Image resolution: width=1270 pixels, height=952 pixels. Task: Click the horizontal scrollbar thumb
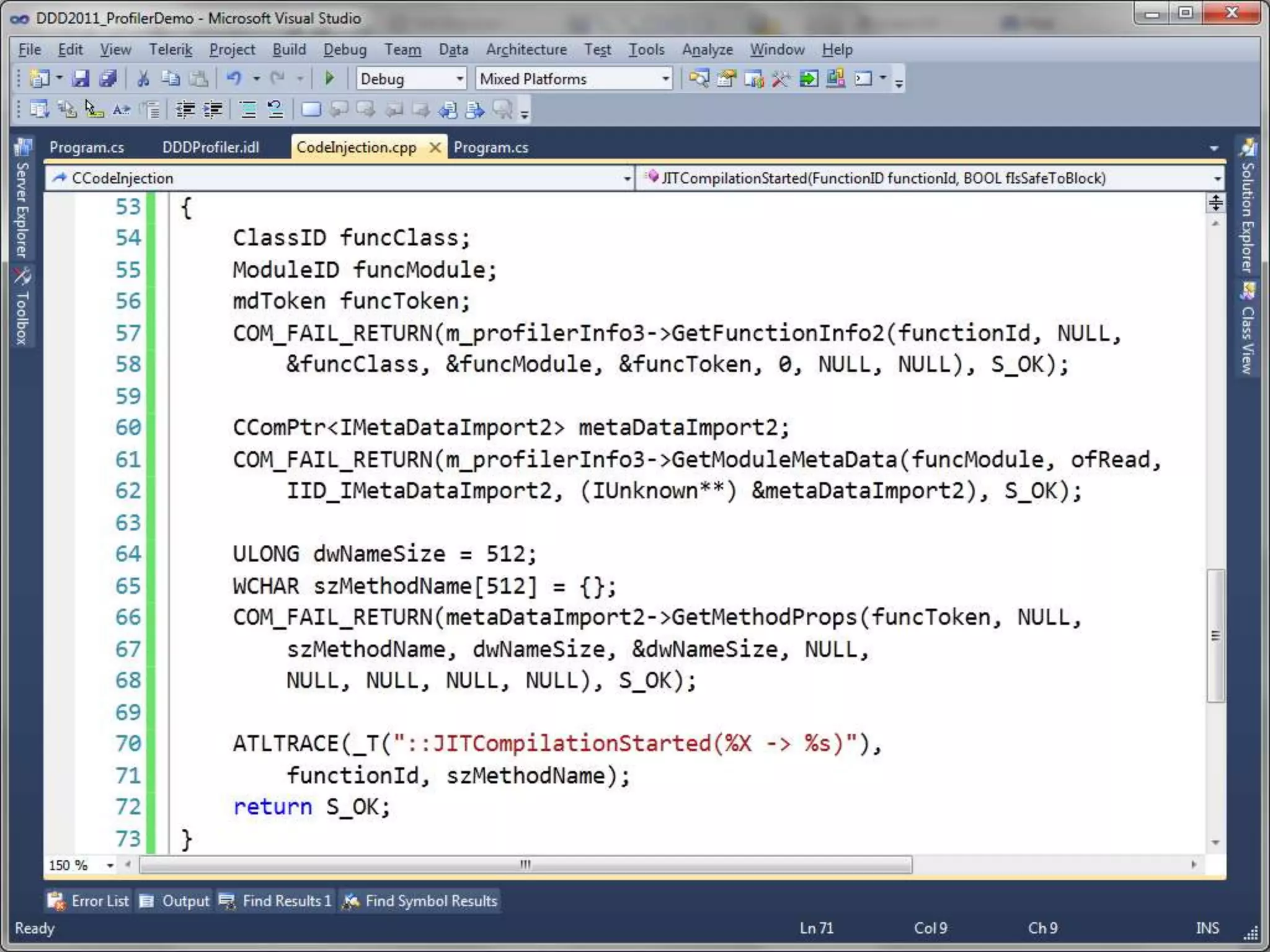[x=525, y=865]
